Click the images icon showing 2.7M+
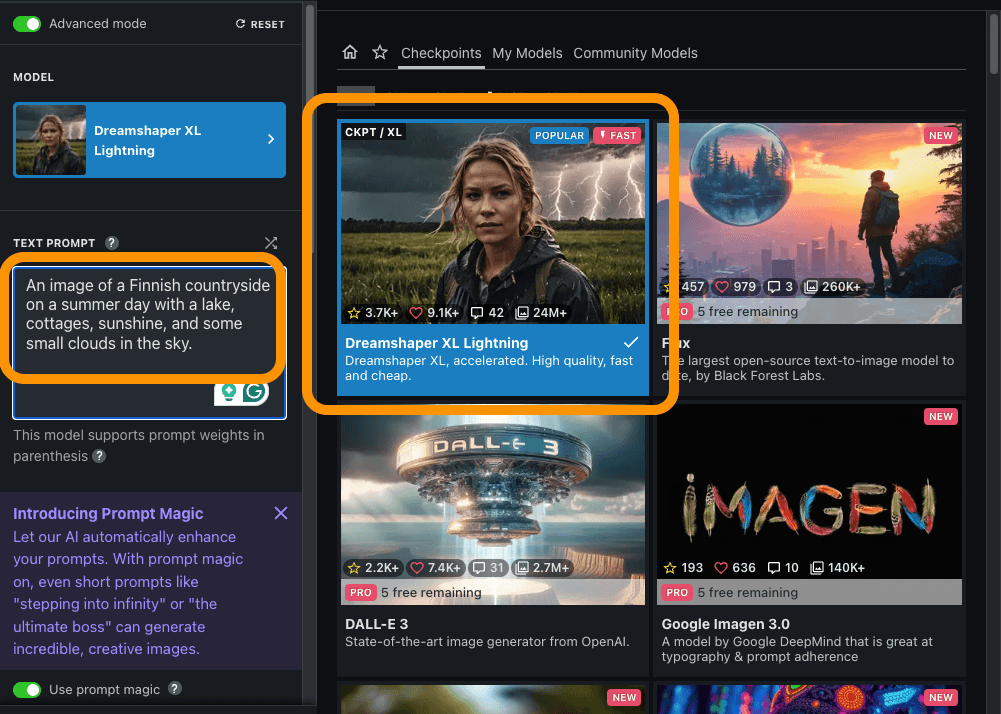1001x714 pixels. pos(522,568)
